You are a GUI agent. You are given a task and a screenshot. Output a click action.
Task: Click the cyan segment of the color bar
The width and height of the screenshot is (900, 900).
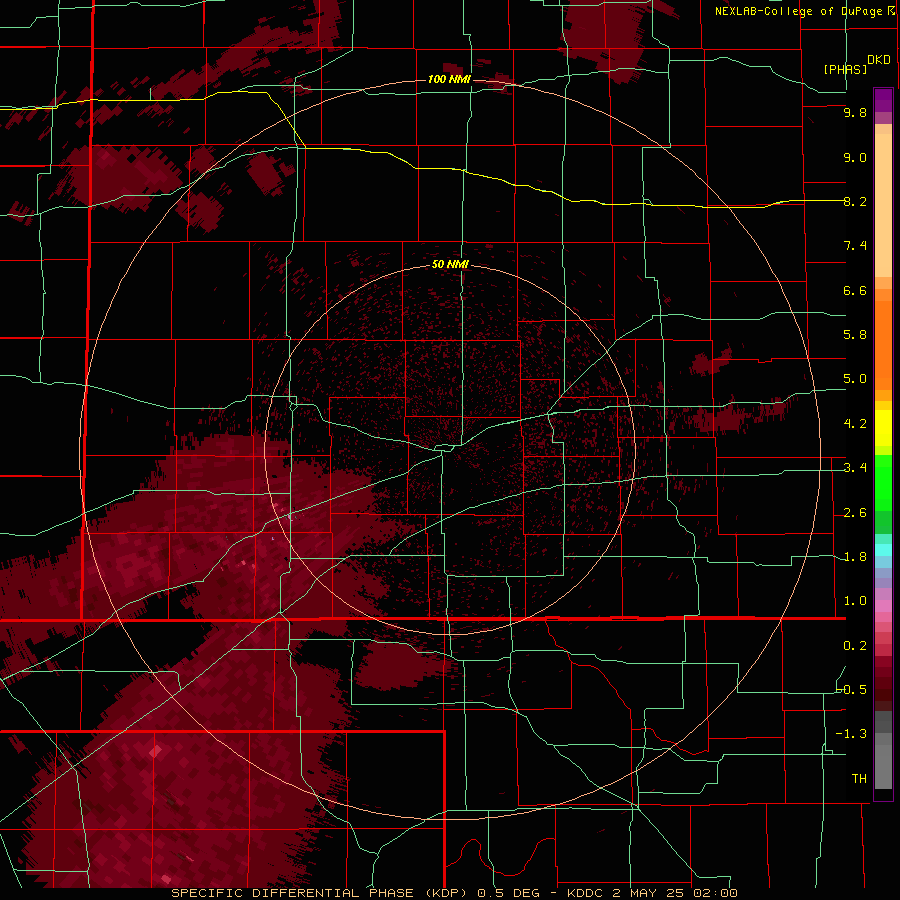click(883, 550)
